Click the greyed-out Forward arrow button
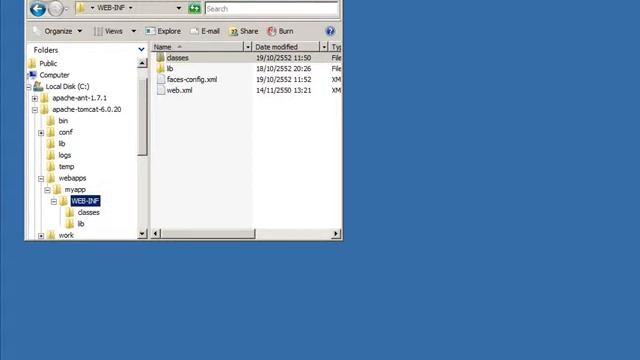This screenshot has width=640, height=360. point(56,9)
